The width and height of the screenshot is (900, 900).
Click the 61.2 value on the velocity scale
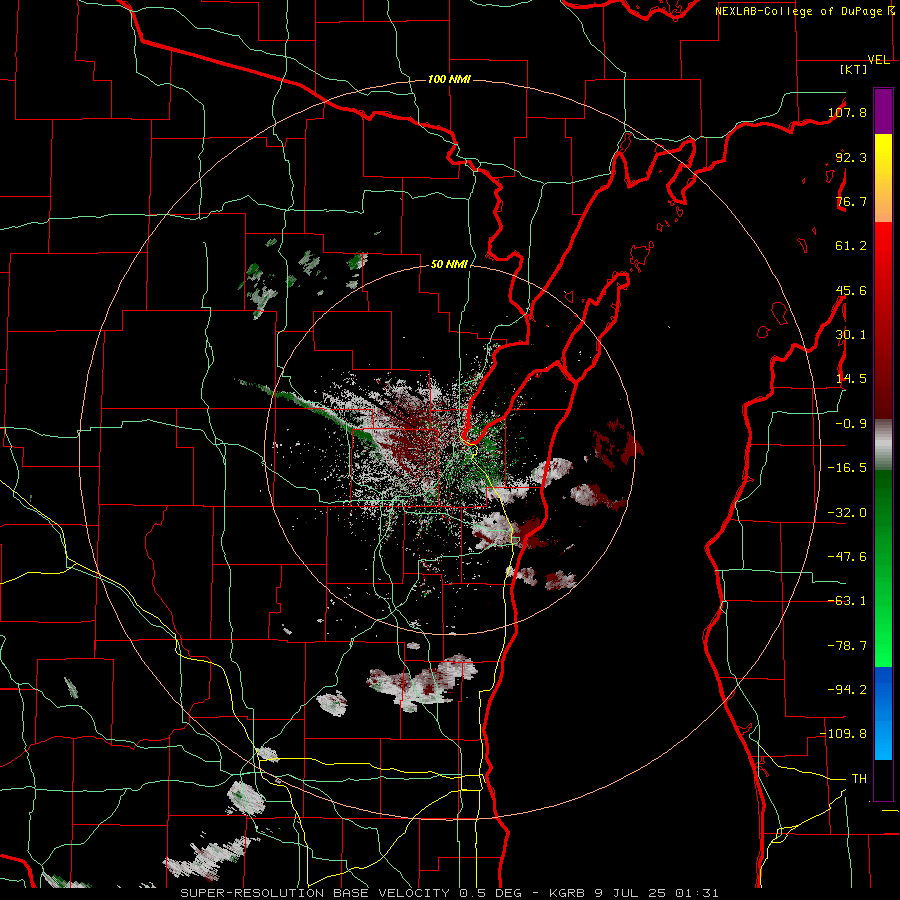851,246
